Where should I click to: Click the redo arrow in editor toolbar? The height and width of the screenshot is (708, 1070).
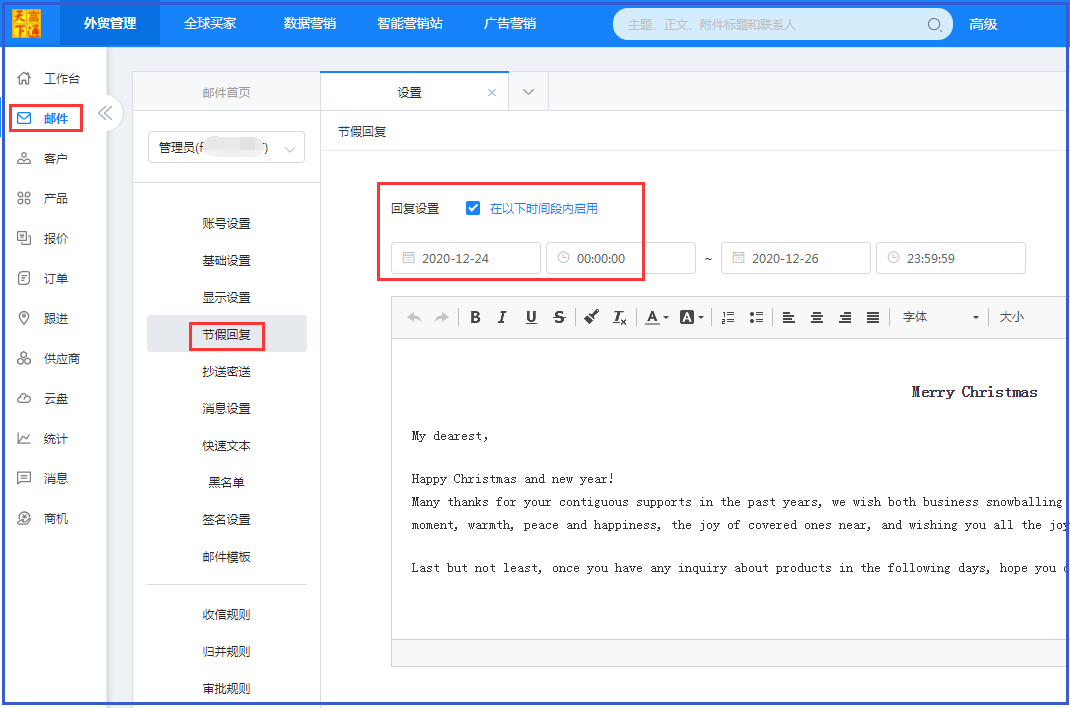[x=442, y=317]
